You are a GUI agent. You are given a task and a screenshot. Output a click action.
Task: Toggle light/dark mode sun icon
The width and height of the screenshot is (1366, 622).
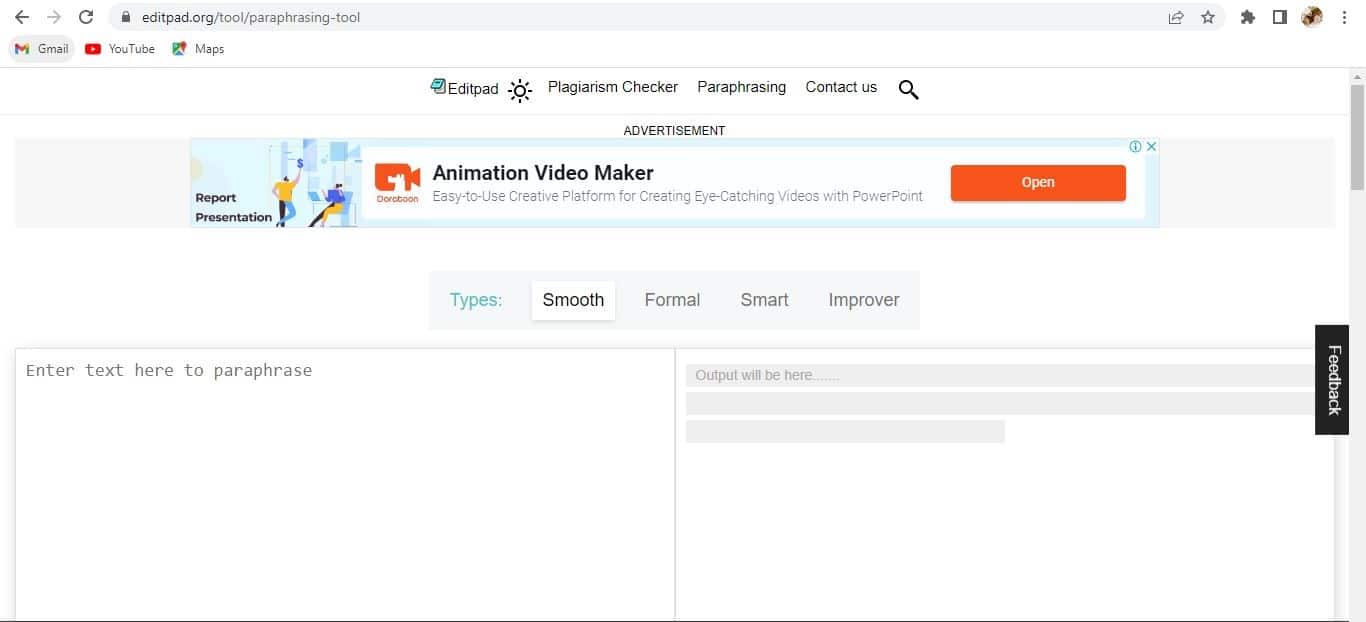520,90
